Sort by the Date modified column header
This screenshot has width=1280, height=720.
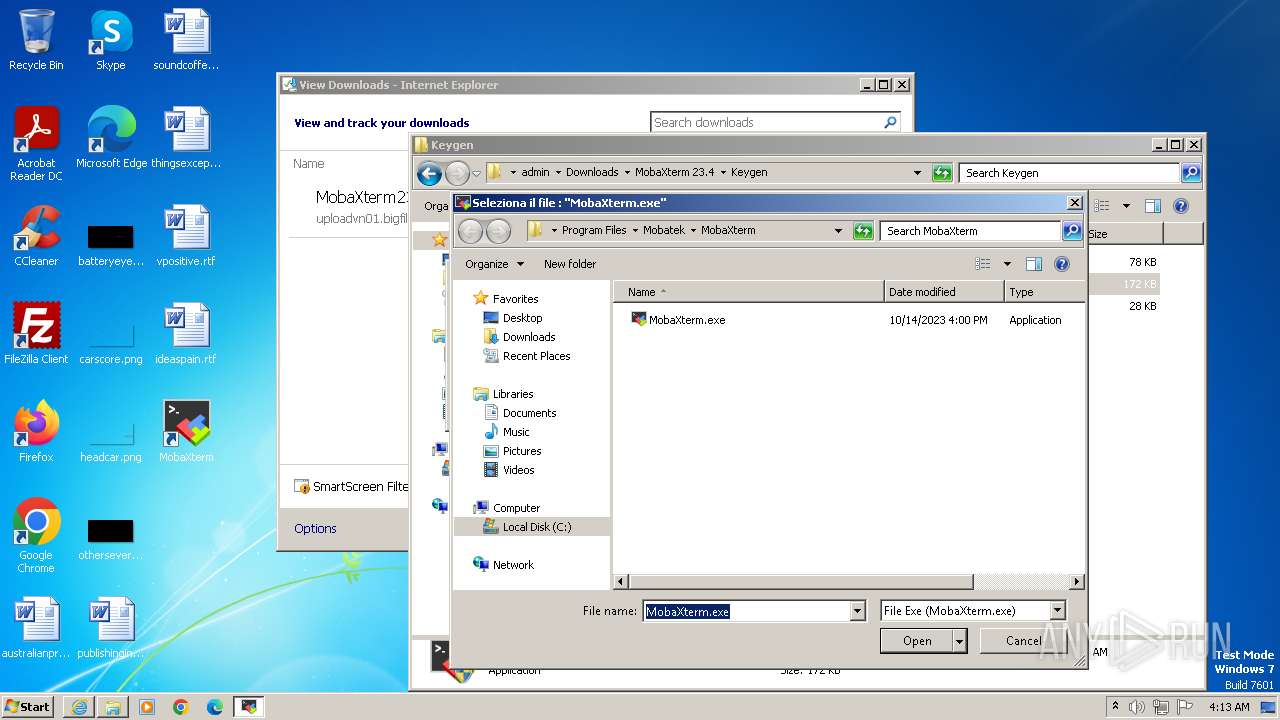pyautogui.click(x=944, y=292)
